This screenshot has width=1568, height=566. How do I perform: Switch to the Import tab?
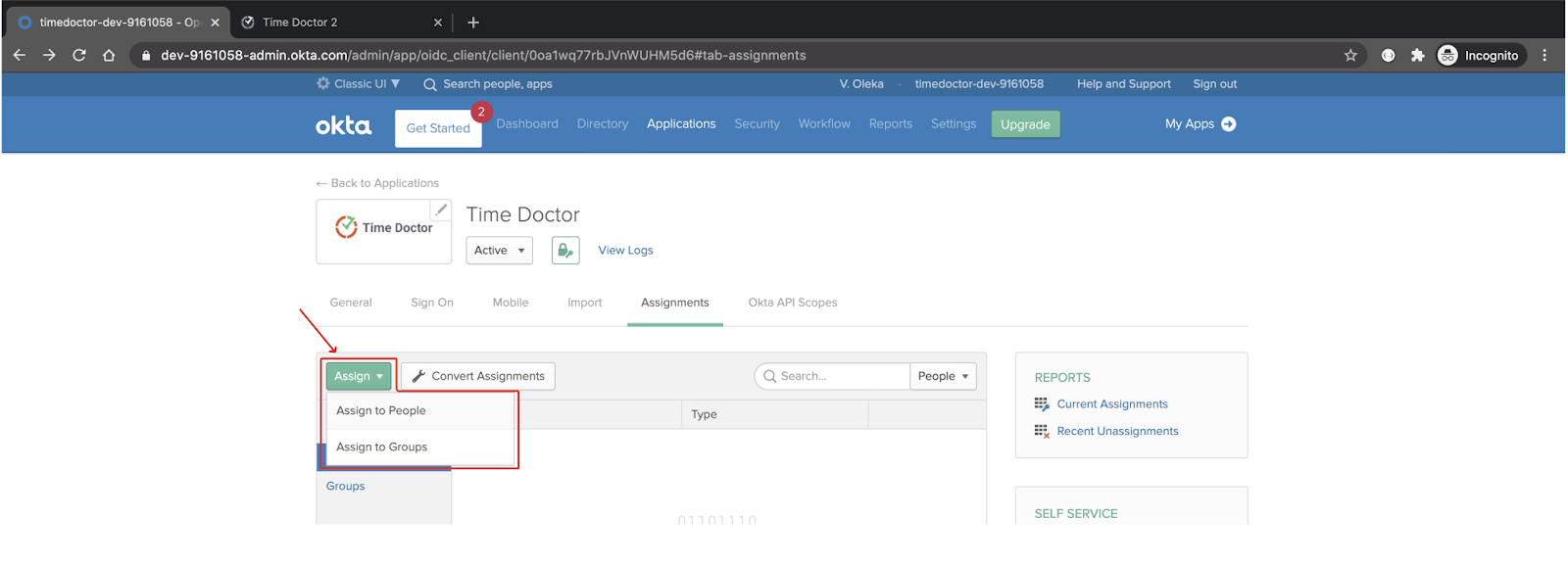click(x=585, y=303)
